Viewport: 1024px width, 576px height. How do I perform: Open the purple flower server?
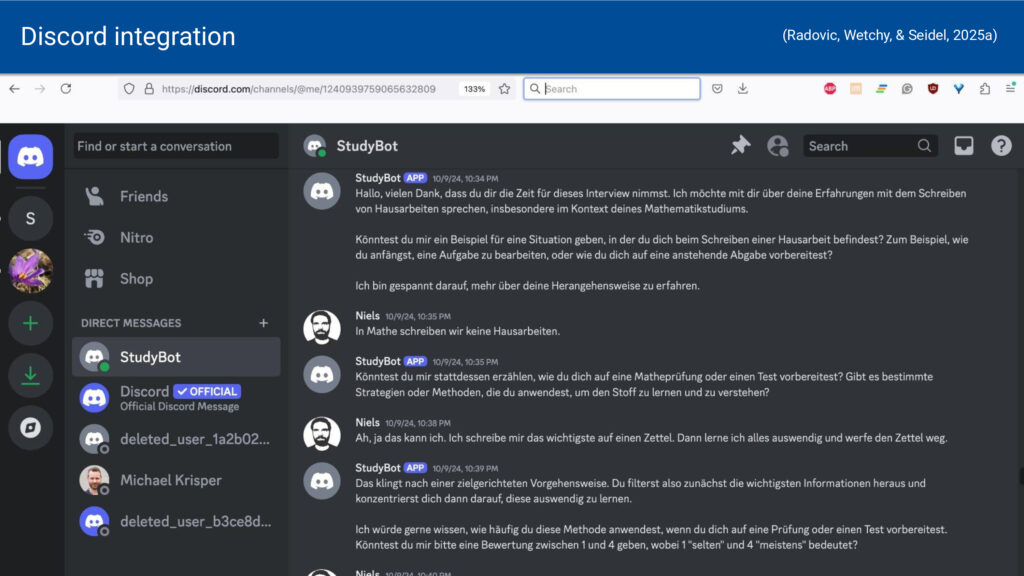coord(30,270)
